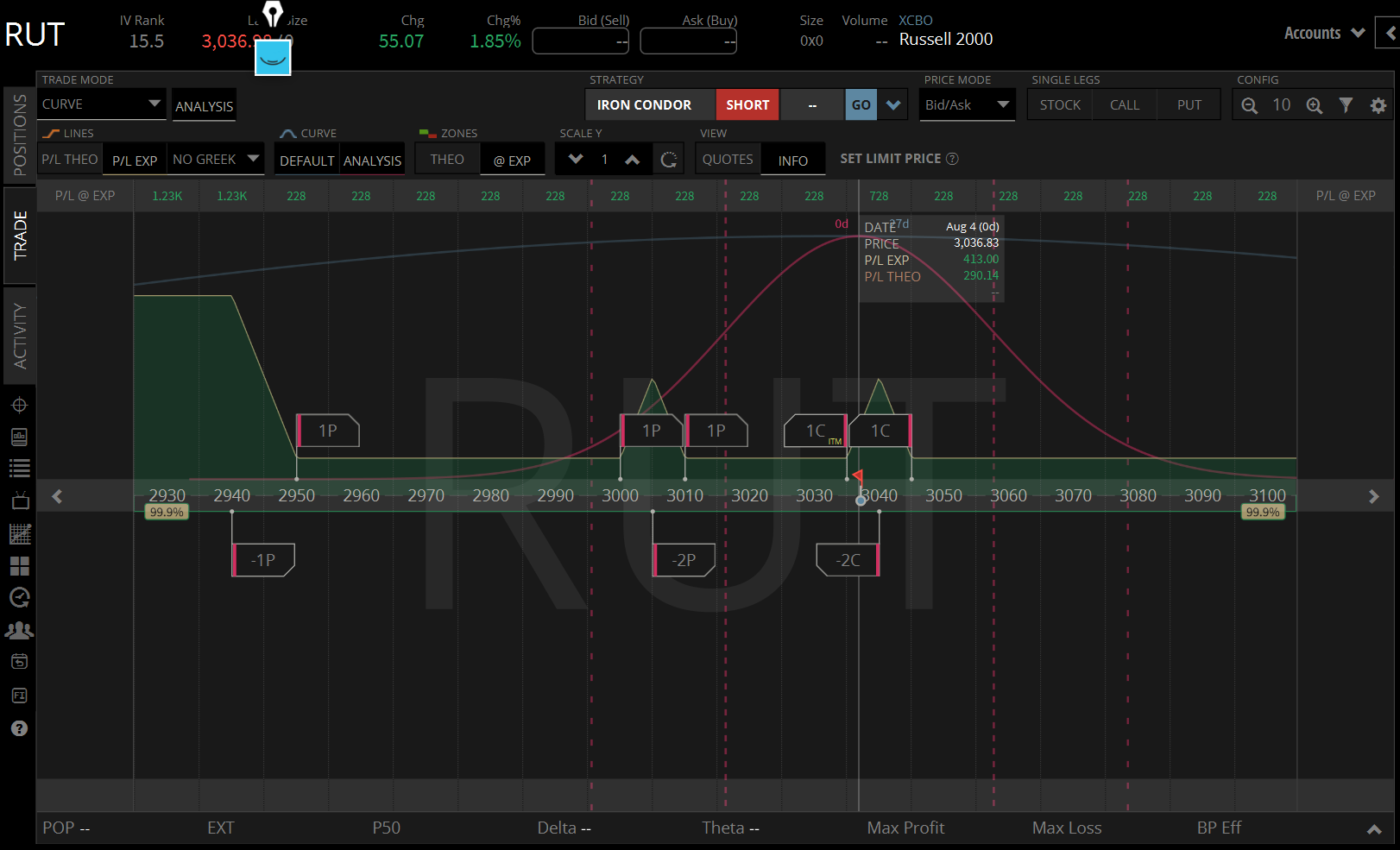Select the DEFAULT curve option
Screen dimensions: 1400x850
(x=307, y=161)
